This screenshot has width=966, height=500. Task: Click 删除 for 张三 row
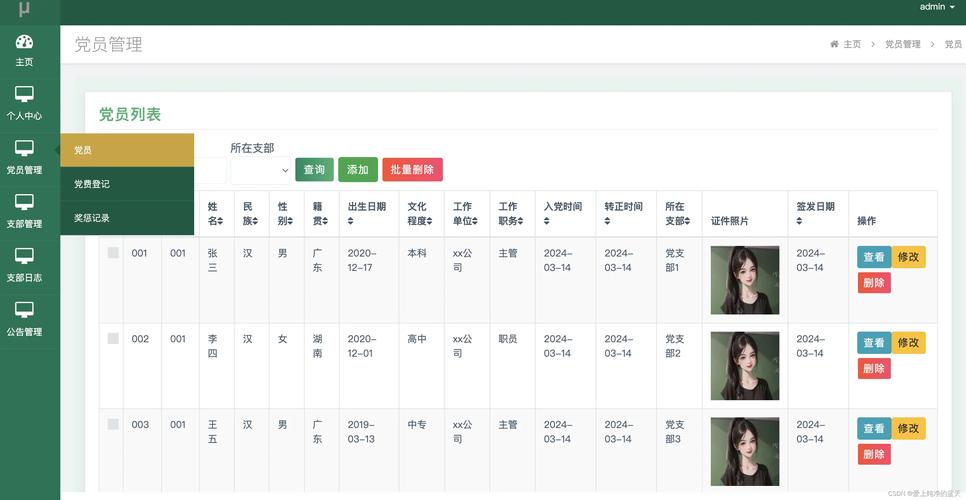(874, 283)
